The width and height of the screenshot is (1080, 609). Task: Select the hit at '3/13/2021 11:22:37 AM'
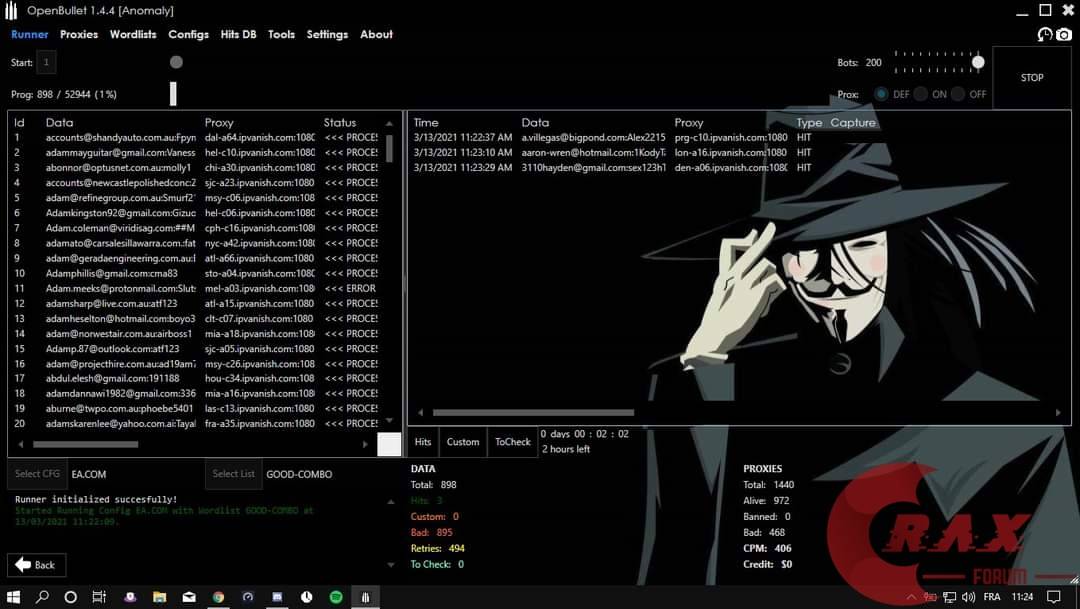click(613, 138)
